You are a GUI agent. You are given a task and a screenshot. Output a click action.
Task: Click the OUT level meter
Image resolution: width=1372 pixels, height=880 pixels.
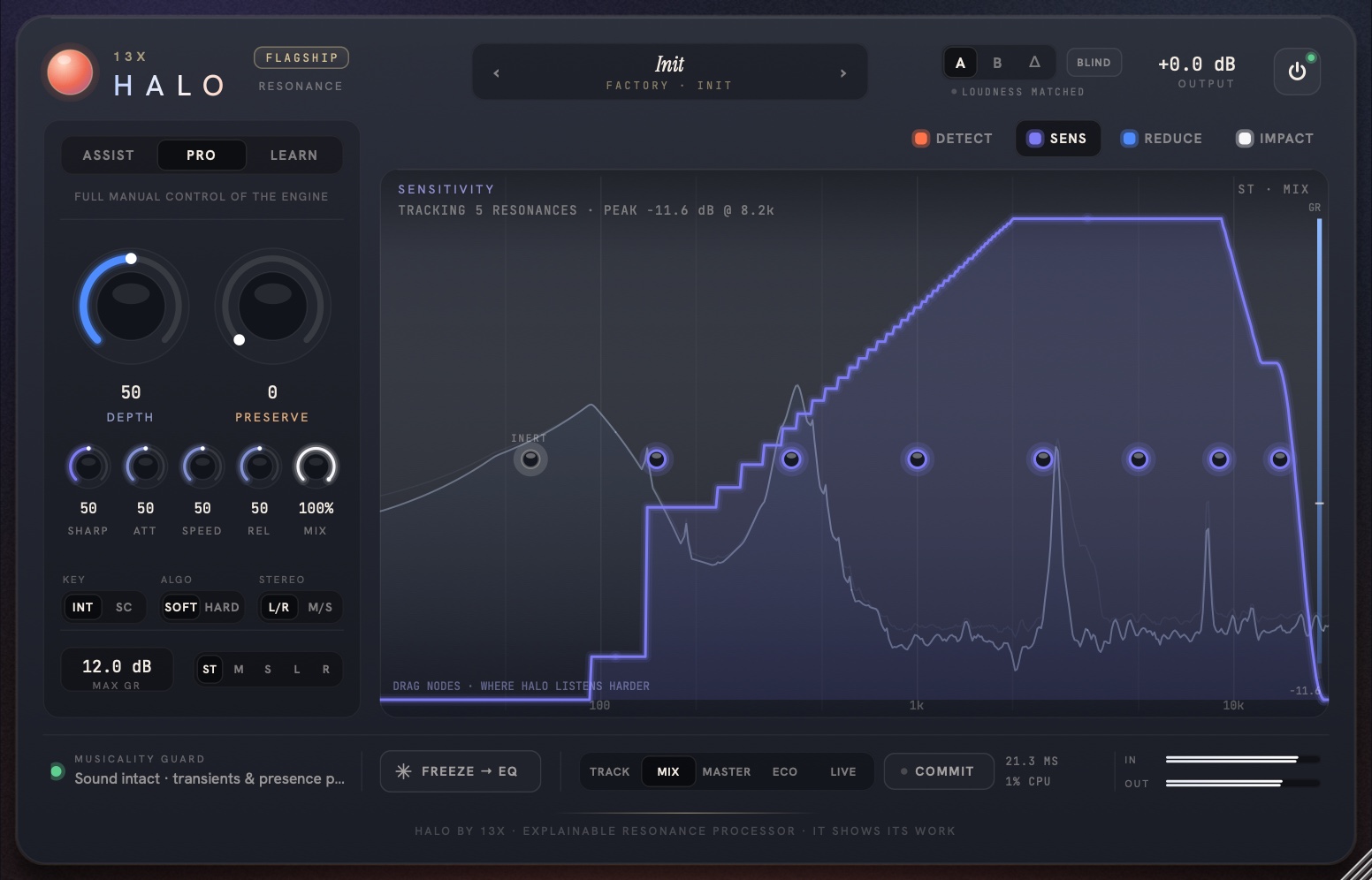[x=1243, y=783]
